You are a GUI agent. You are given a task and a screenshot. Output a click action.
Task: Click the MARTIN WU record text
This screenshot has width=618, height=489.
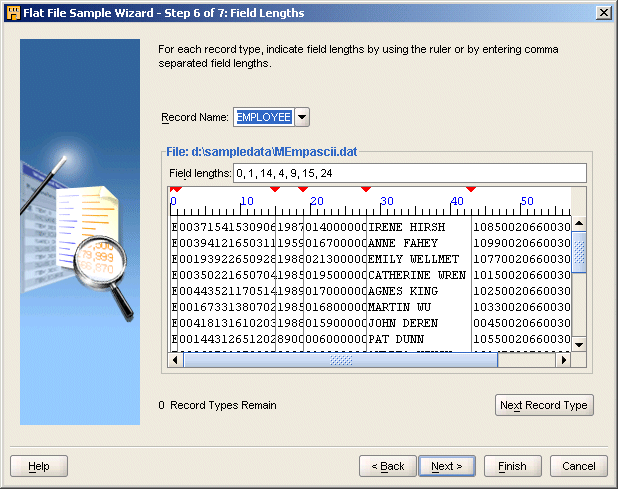tap(400, 307)
